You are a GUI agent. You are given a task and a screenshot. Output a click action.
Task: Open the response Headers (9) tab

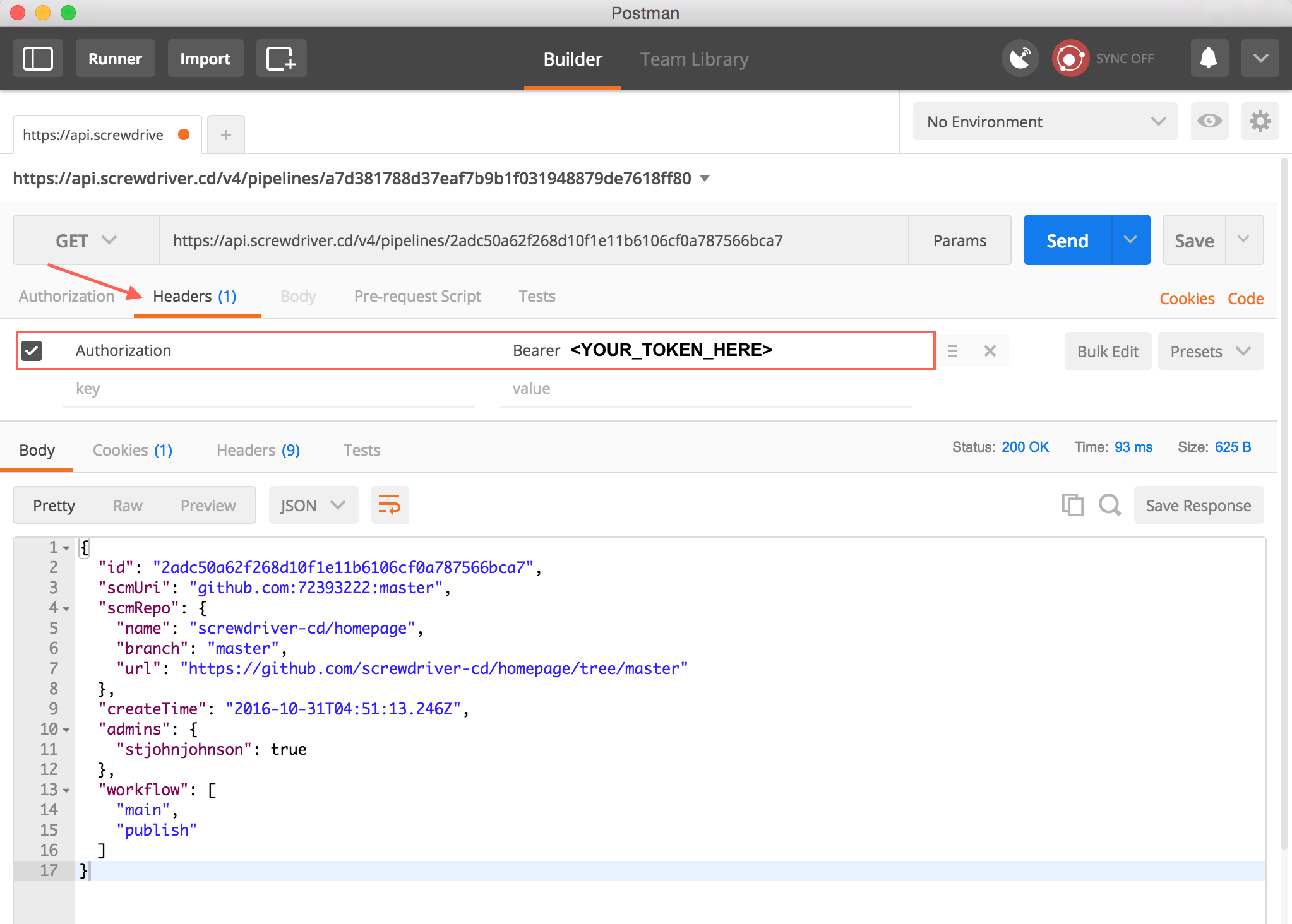258,450
